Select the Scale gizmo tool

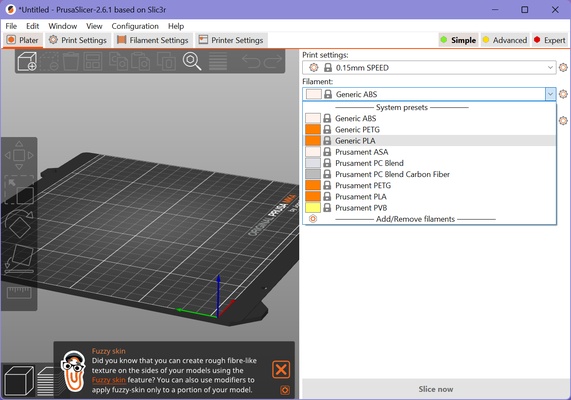(19, 189)
